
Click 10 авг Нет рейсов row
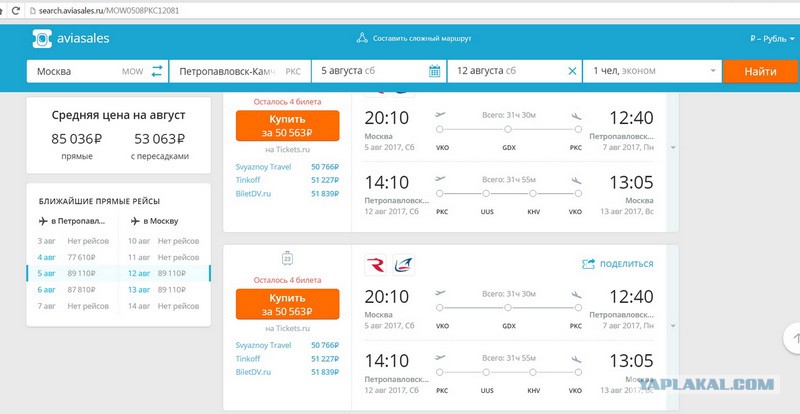pyautogui.click(x=163, y=241)
